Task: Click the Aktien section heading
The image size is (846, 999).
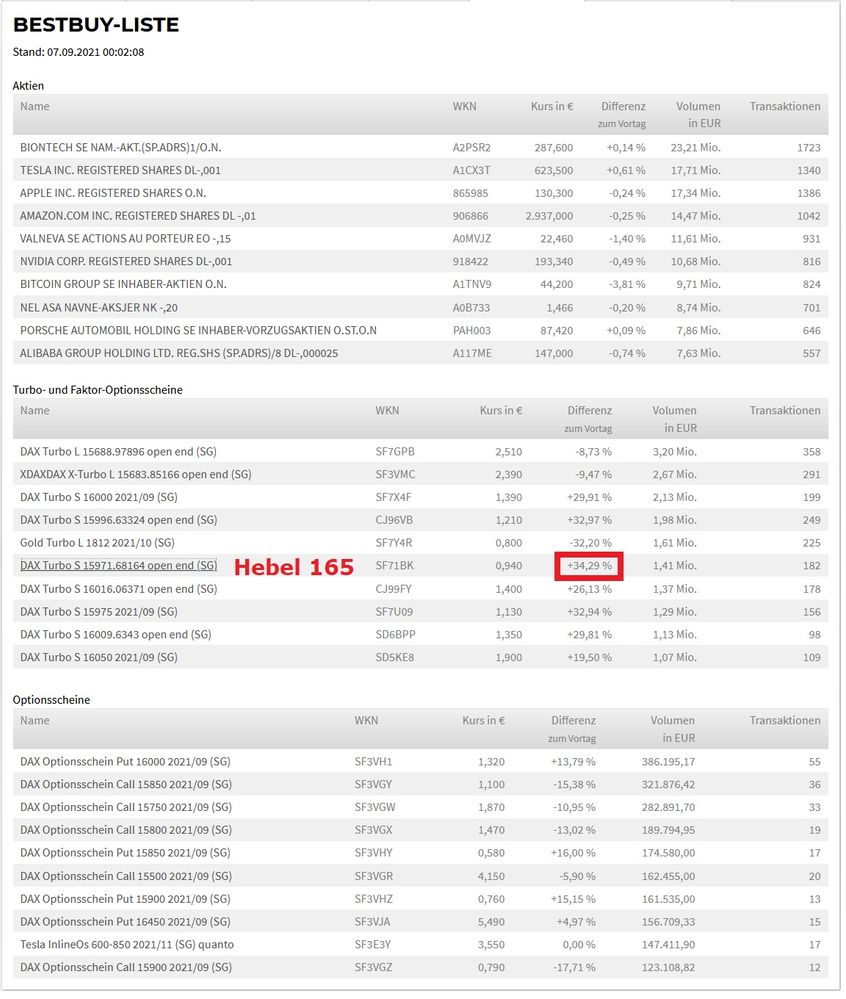Action: [x=28, y=86]
